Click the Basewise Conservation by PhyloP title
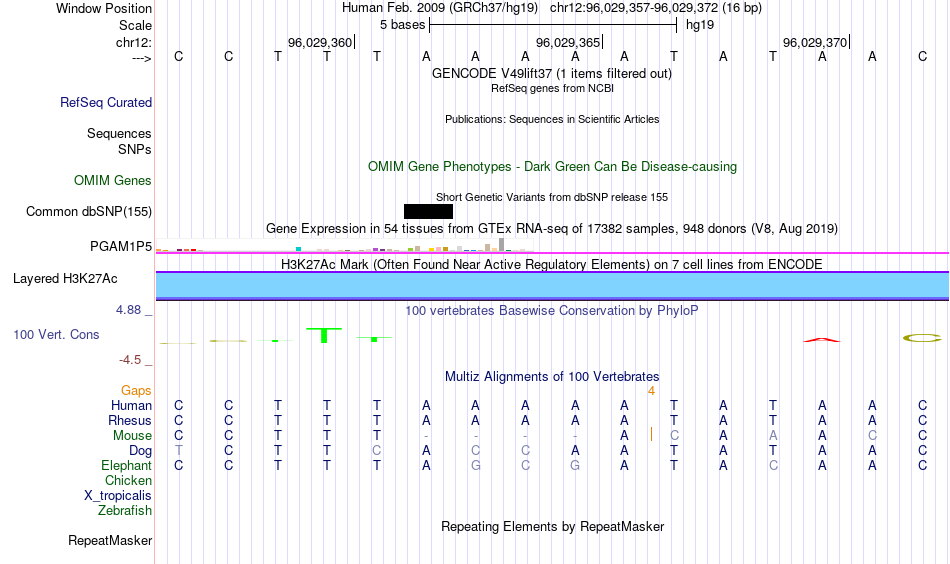The height and width of the screenshot is (564, 950). click(552, 311)
